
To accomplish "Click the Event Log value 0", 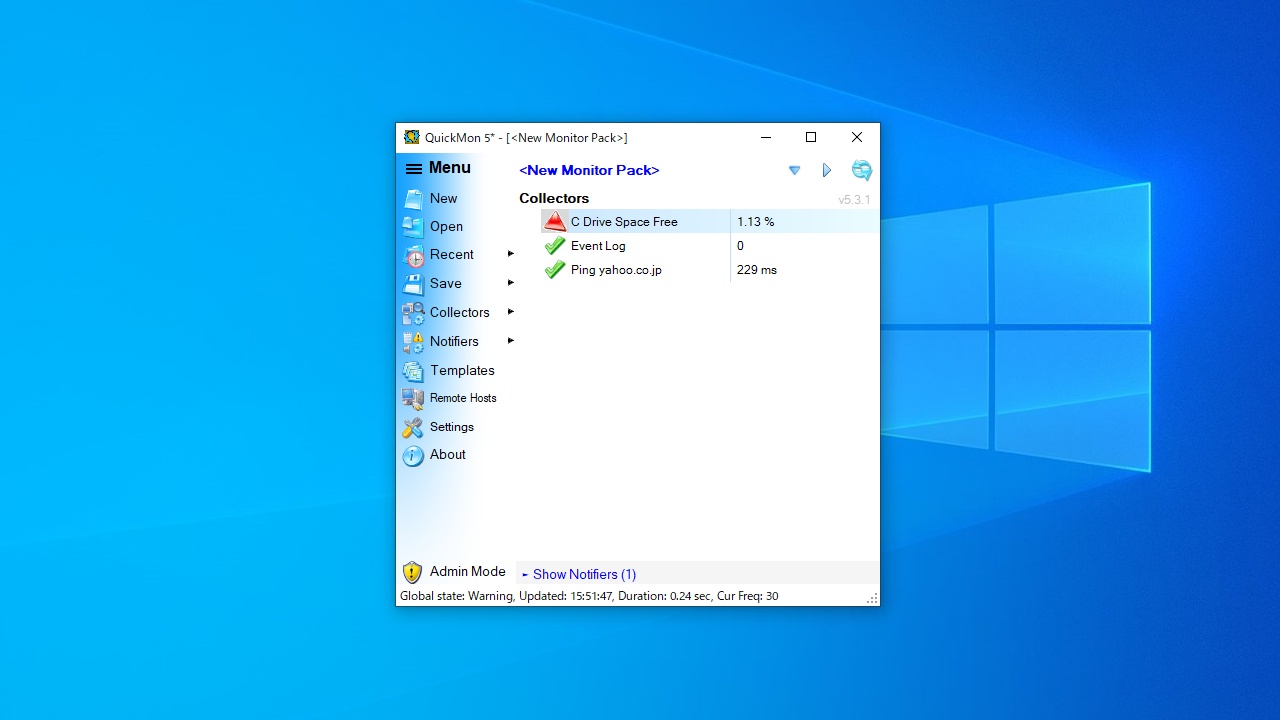I will pos(740,246).
